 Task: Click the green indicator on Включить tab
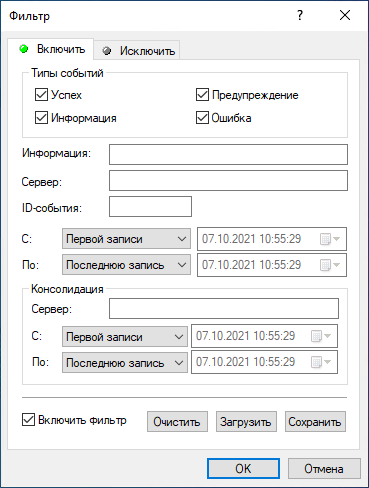[x=24, y=49]
